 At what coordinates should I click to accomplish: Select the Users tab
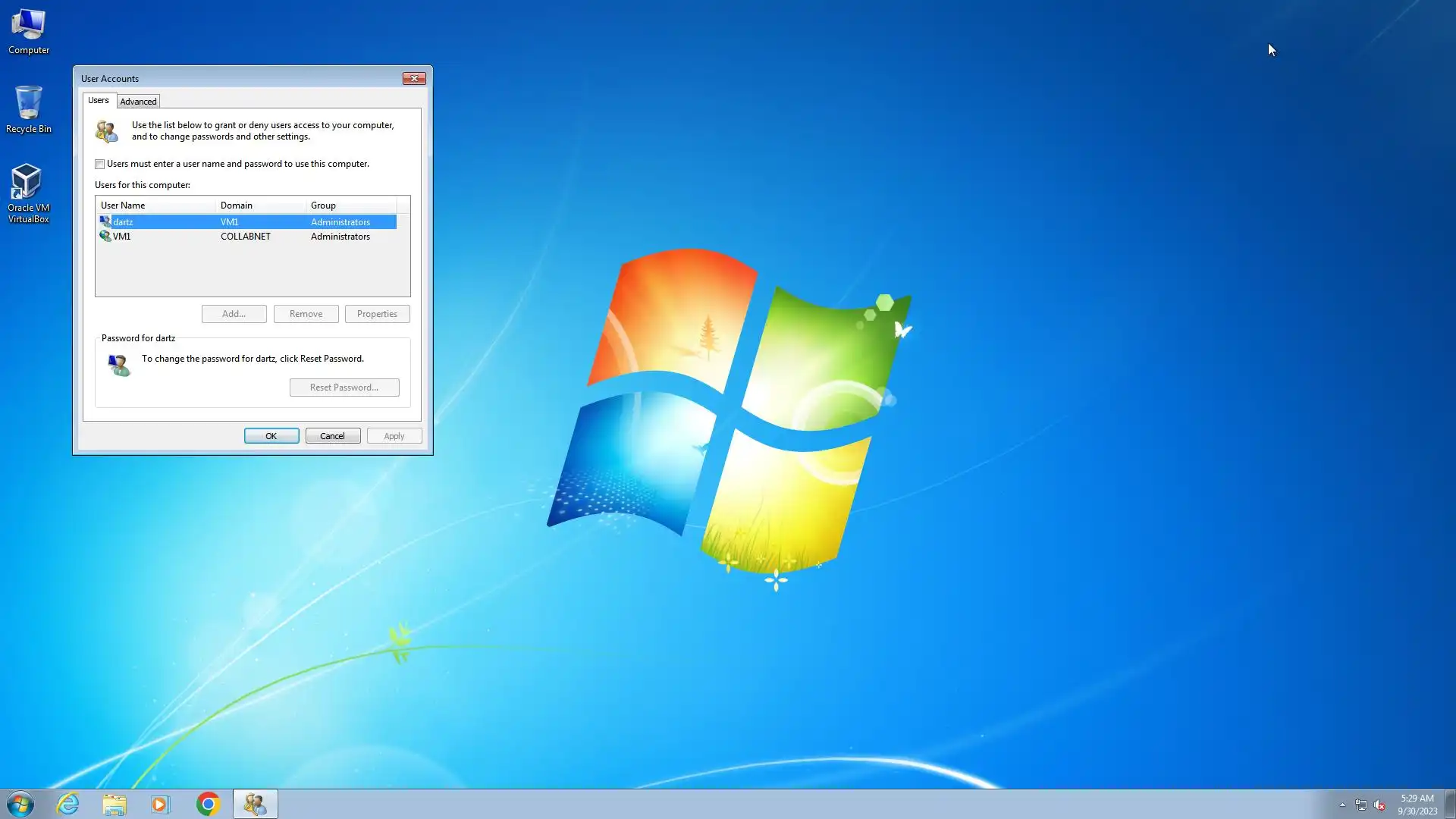pyautogui.click(x=99, y=101)
